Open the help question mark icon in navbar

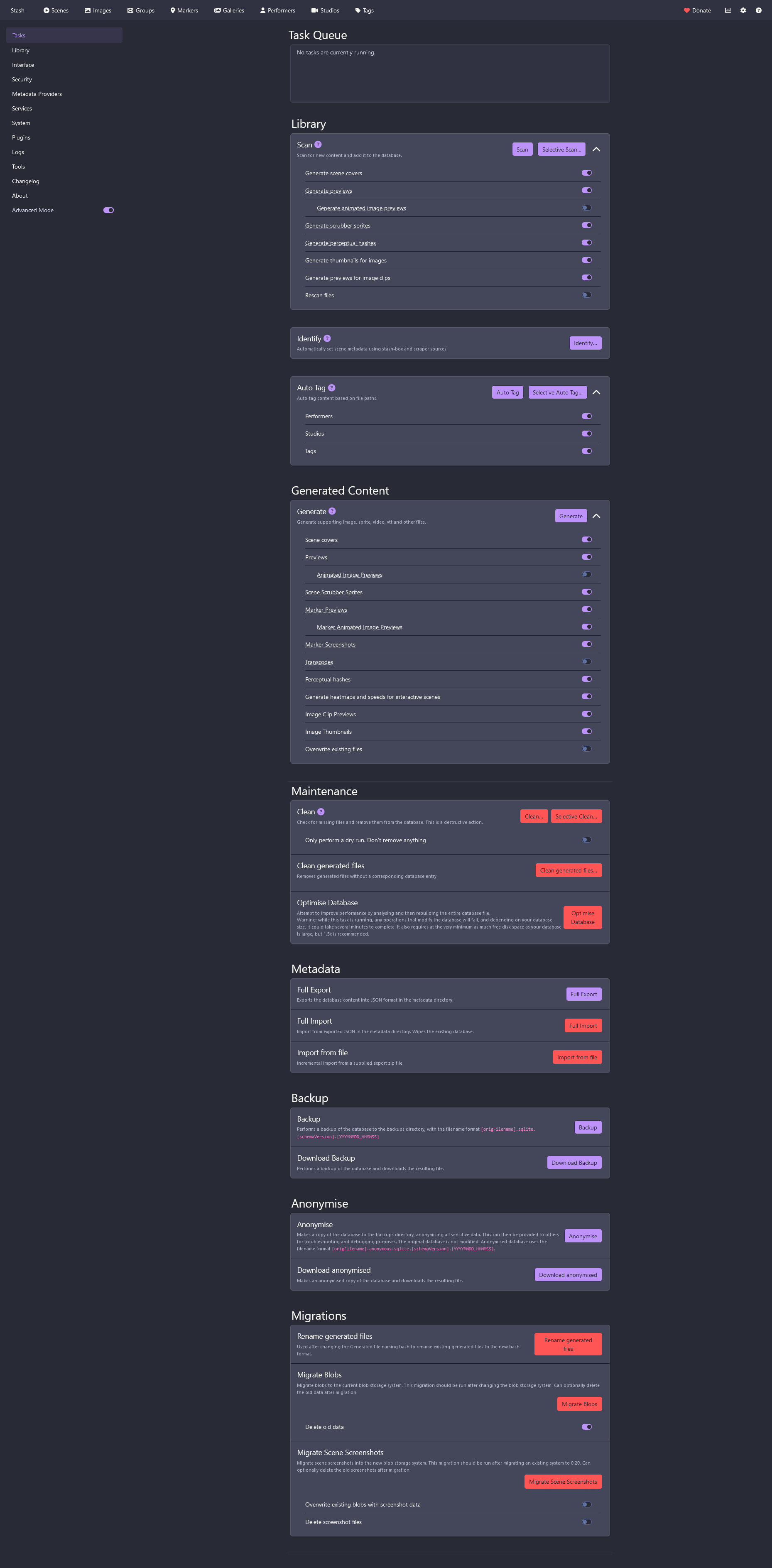(758, 10)
